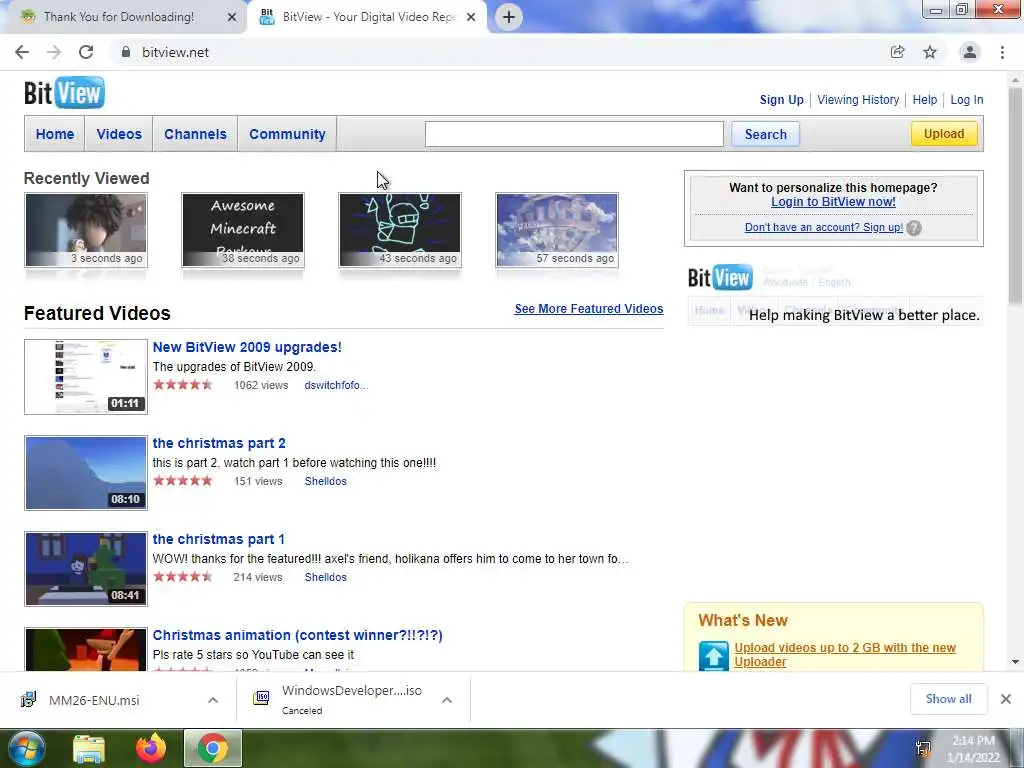
Task: Open 'Upload videos up to 2 GB' link
Action: (844, 654)
